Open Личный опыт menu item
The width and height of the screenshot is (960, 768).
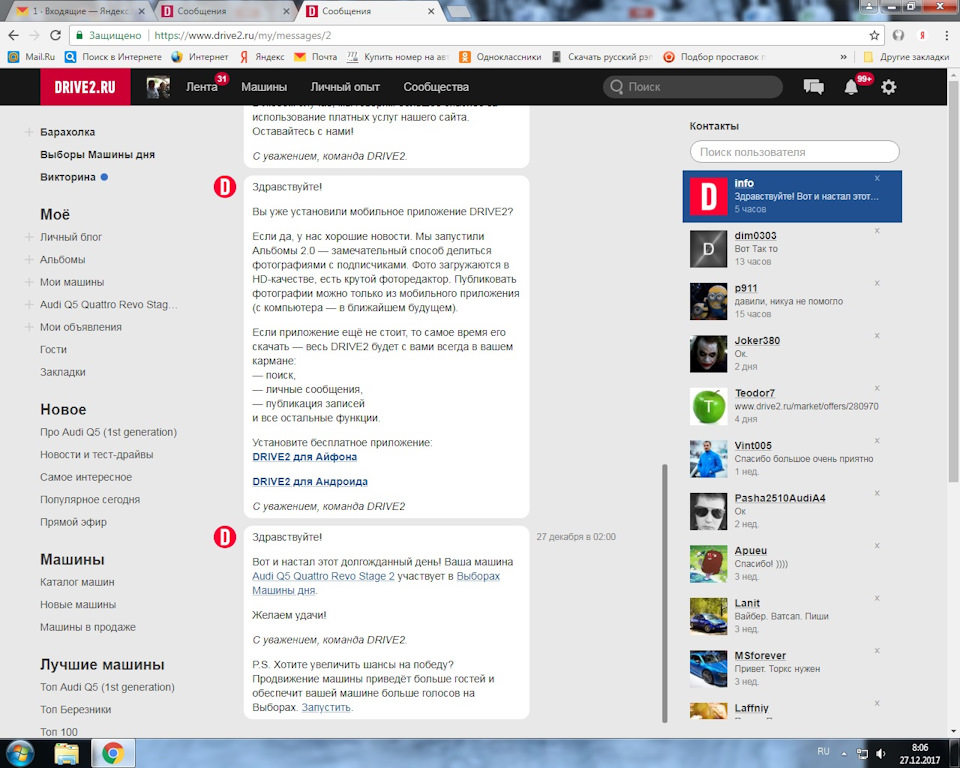tap(345, 87)
